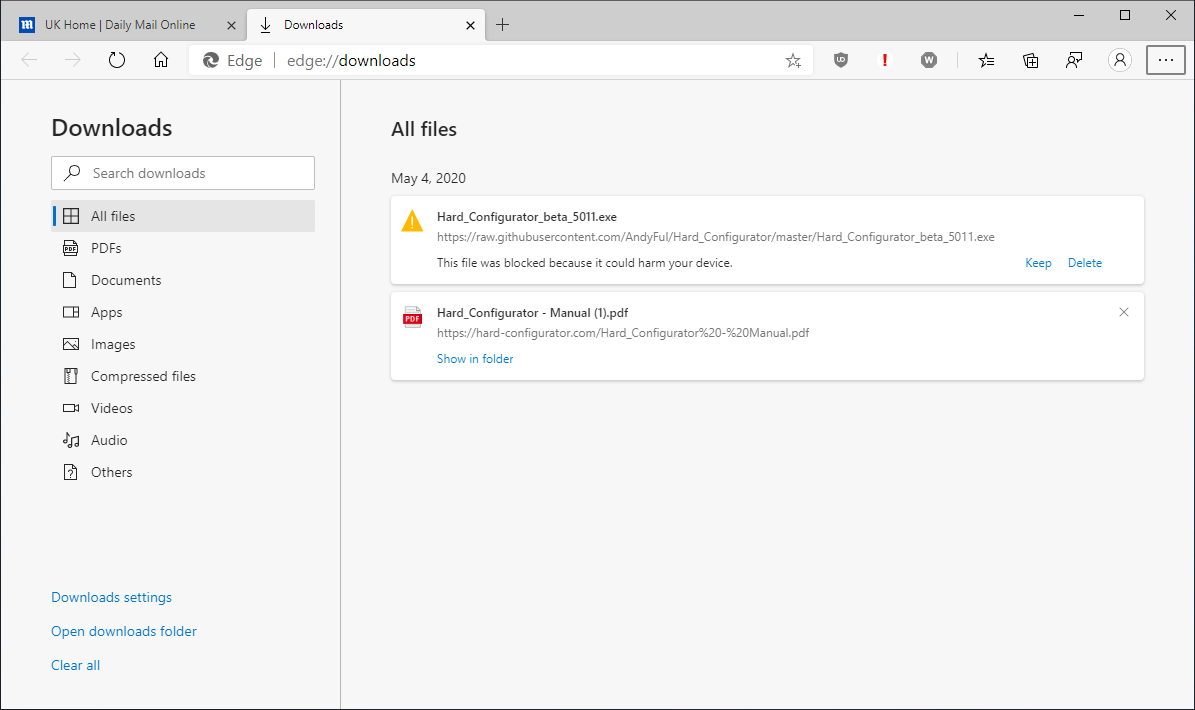Open the Collections icon

coord(1031,60)
